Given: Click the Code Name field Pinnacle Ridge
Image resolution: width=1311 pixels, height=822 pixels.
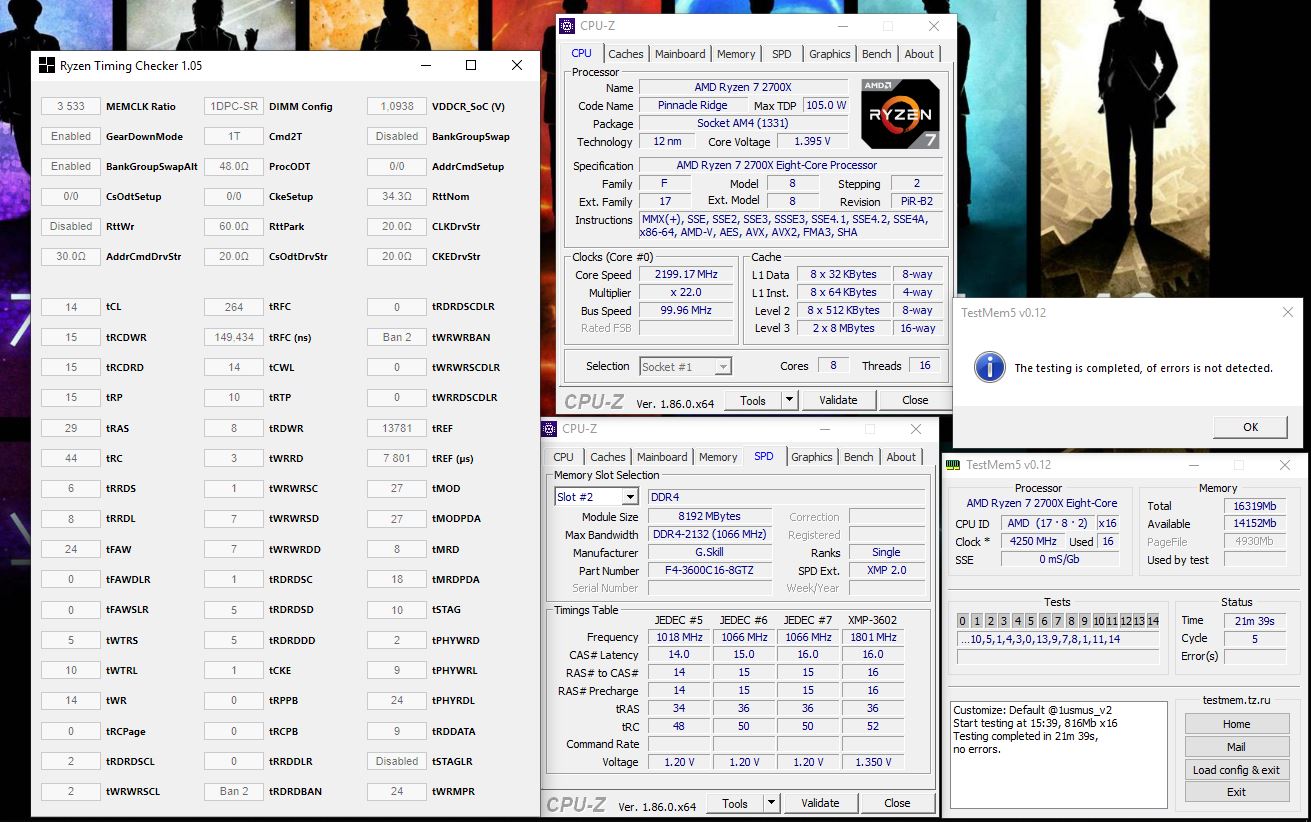Looking at the screenshot, I should [x=693, y=105].
